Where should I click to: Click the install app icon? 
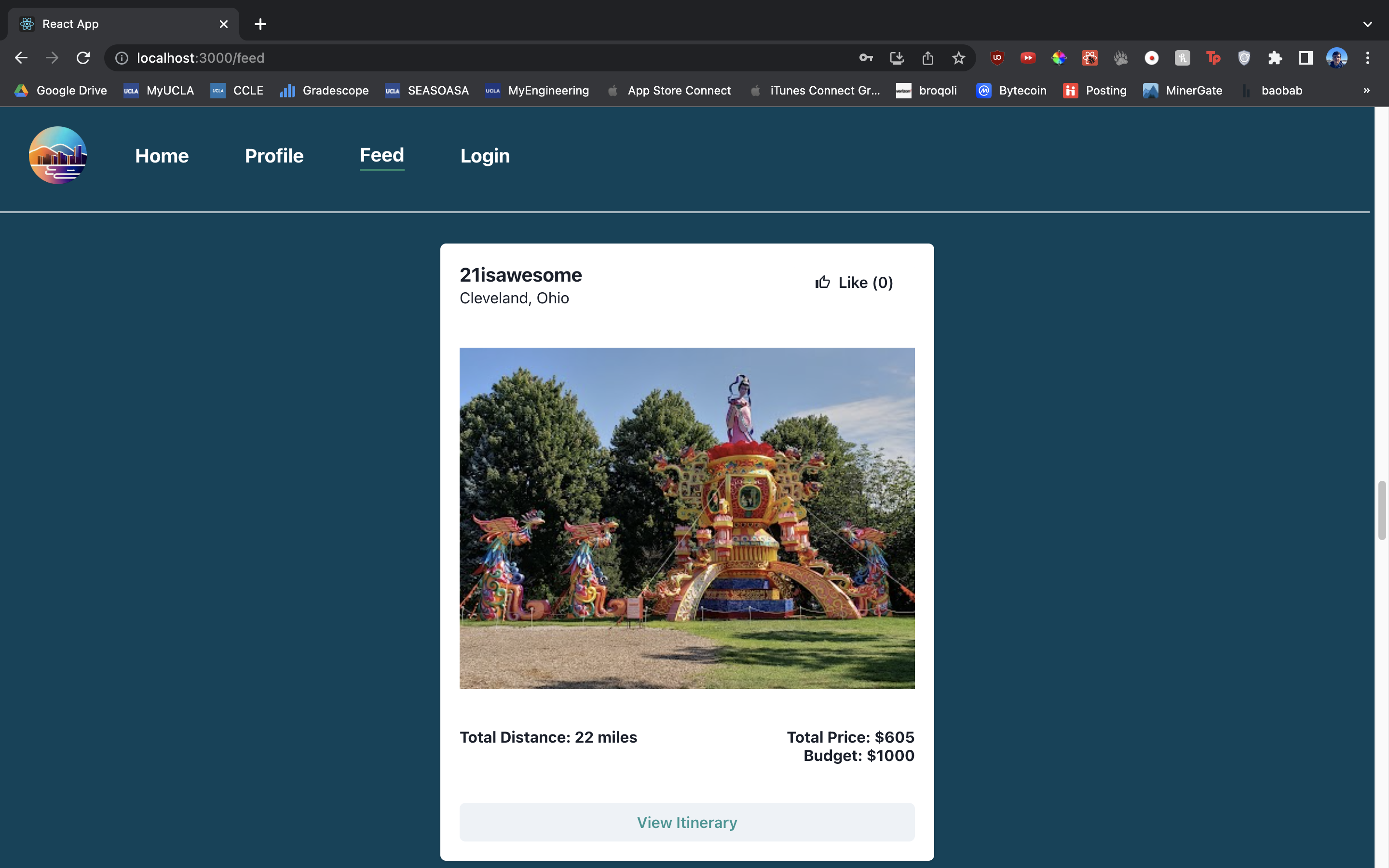tap(897, 58)
